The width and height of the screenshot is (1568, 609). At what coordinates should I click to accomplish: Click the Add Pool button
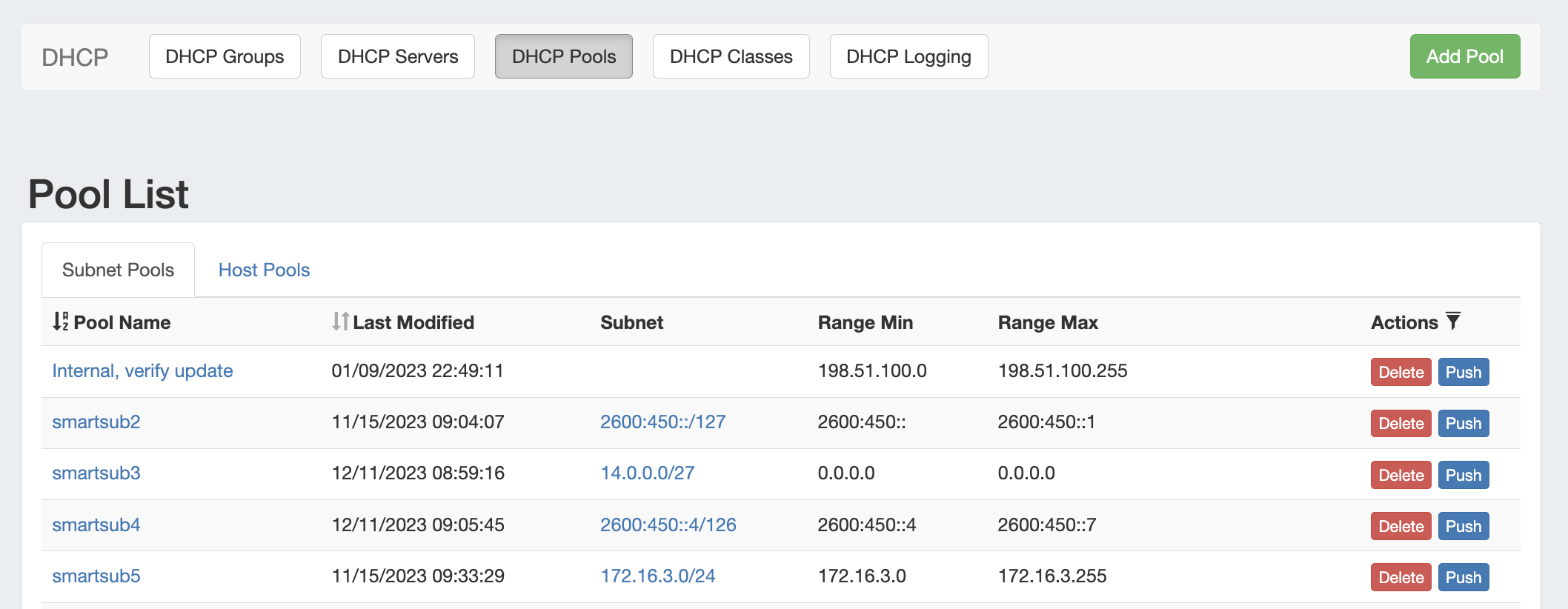coord(1464,56)
